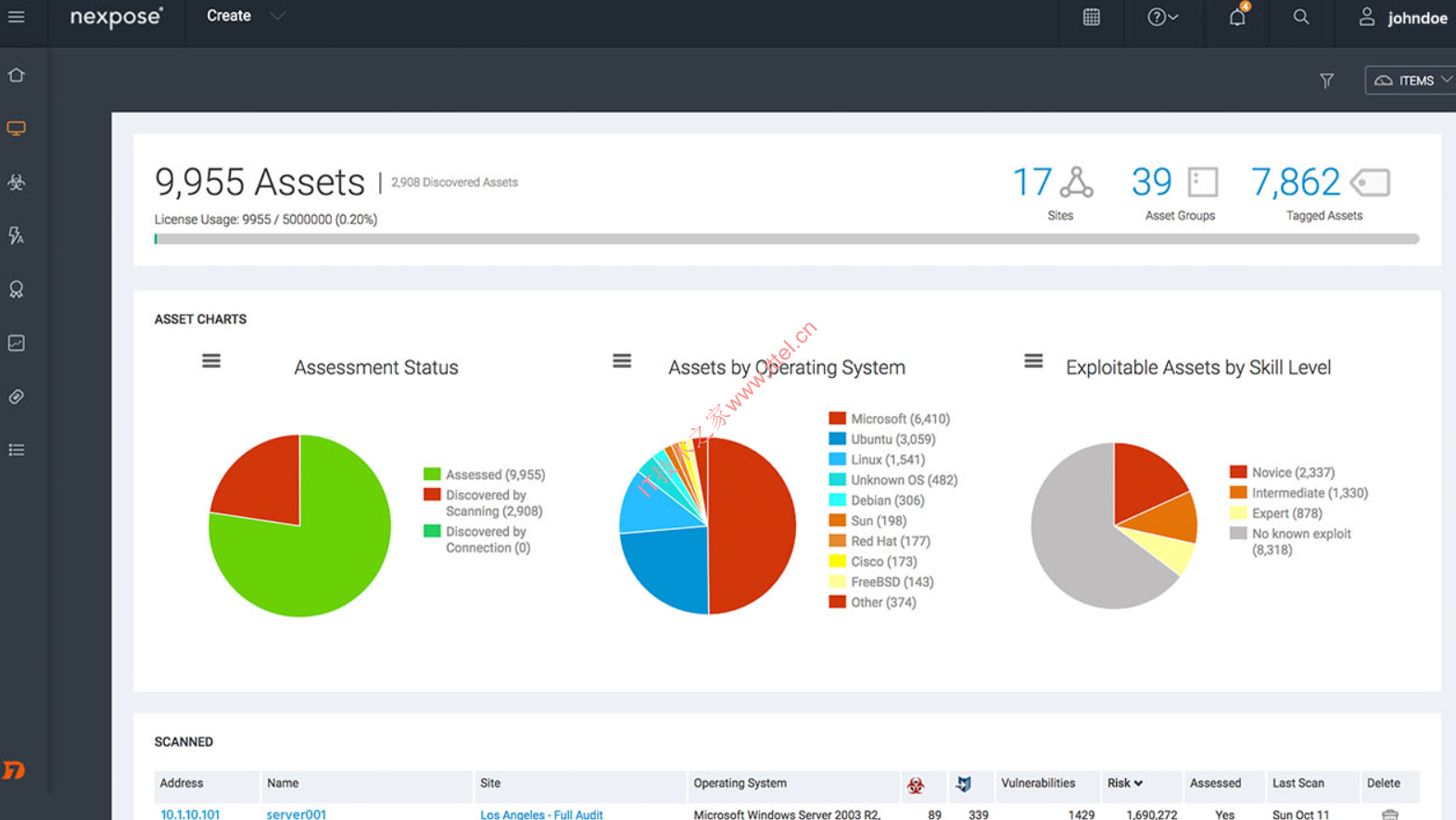This screenshot has height=820, width=1456.
Task: Open the Exploitable Assets chart menu
Action: pos(1033,360)
